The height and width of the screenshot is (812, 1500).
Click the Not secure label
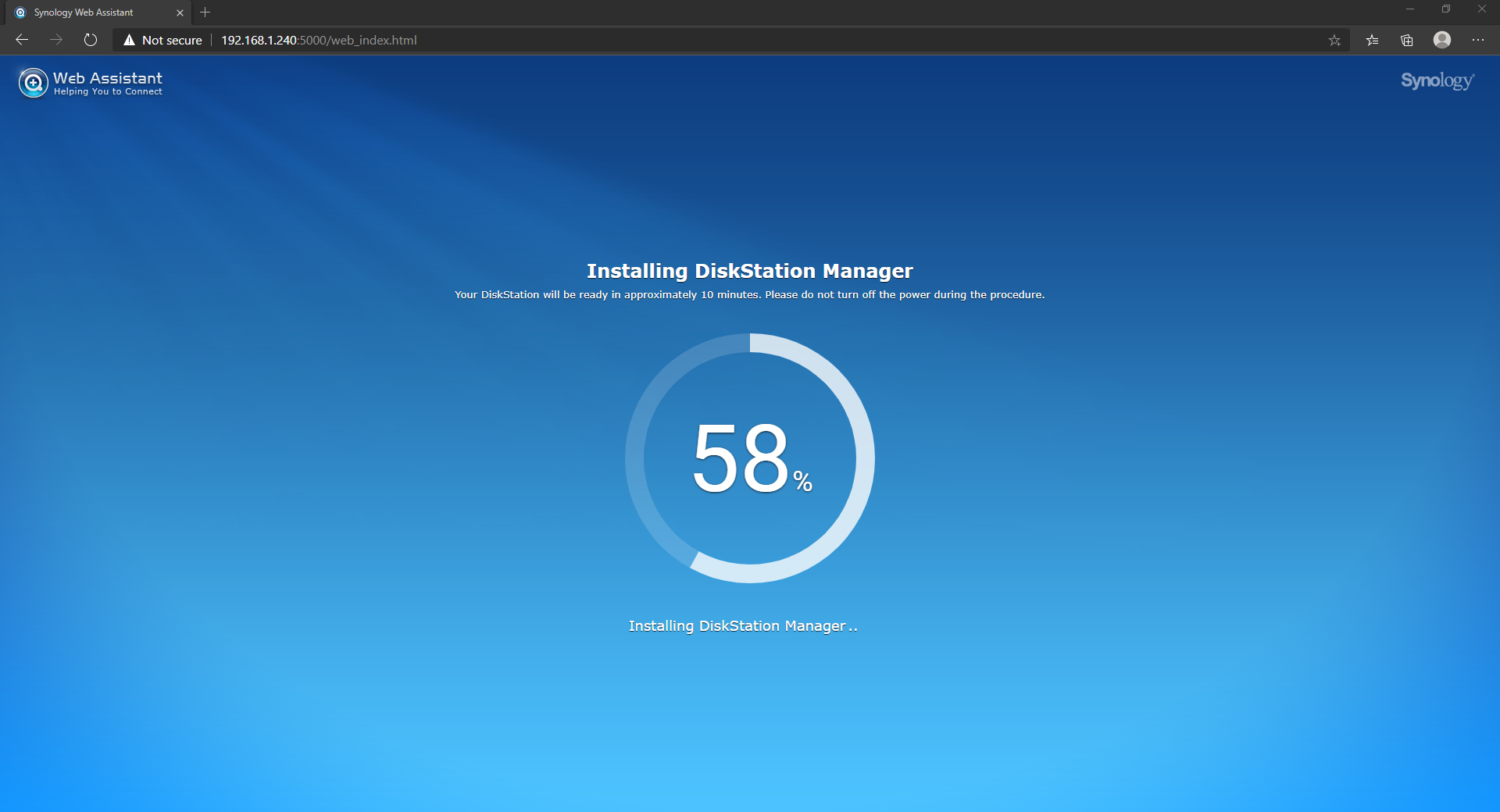click(172, 40)
